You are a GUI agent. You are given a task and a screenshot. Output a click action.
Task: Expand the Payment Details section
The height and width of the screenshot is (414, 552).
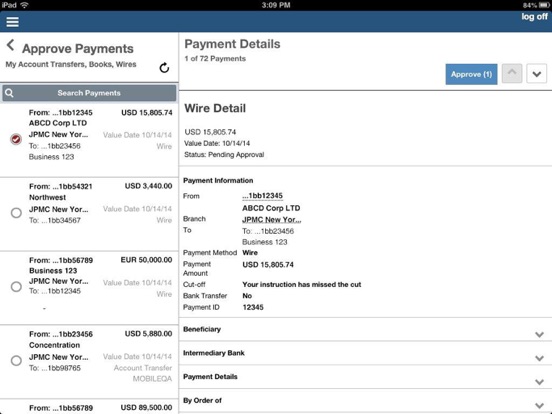coord(365,377)
